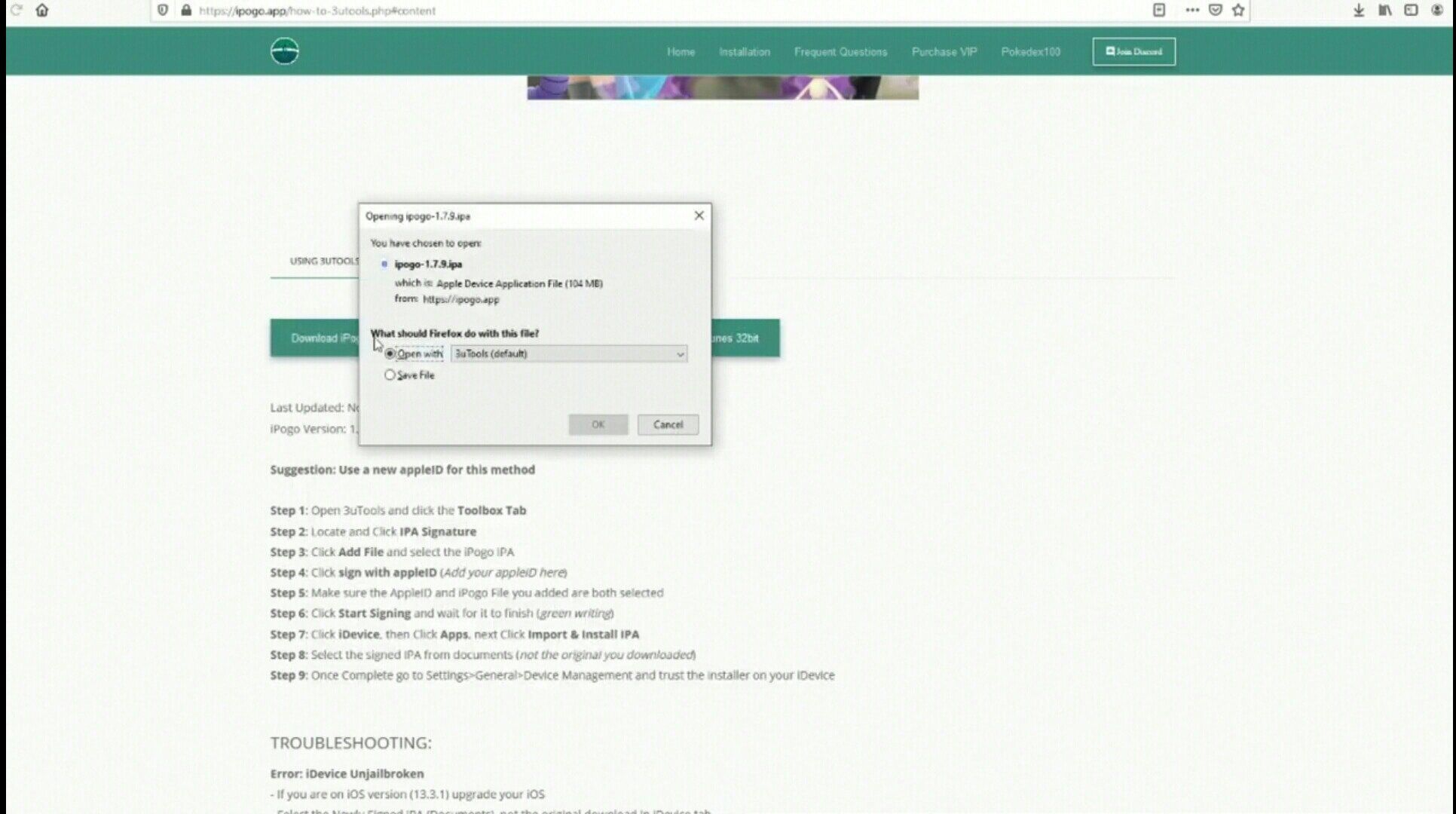The width and height of the screenshot is (1456, 814).
Task: Click Step 5 both selected line
Action: pyautogui.click(x=466, y=593)
